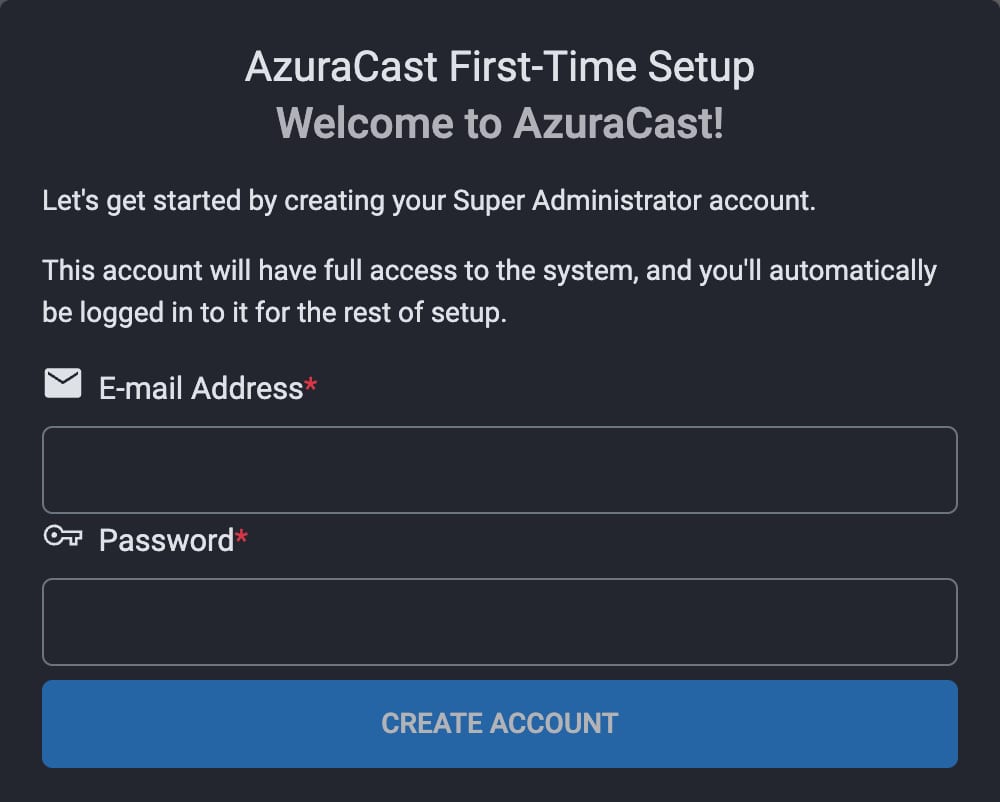Click the AzuraCast First-Time Setup heading

(500, 65)
